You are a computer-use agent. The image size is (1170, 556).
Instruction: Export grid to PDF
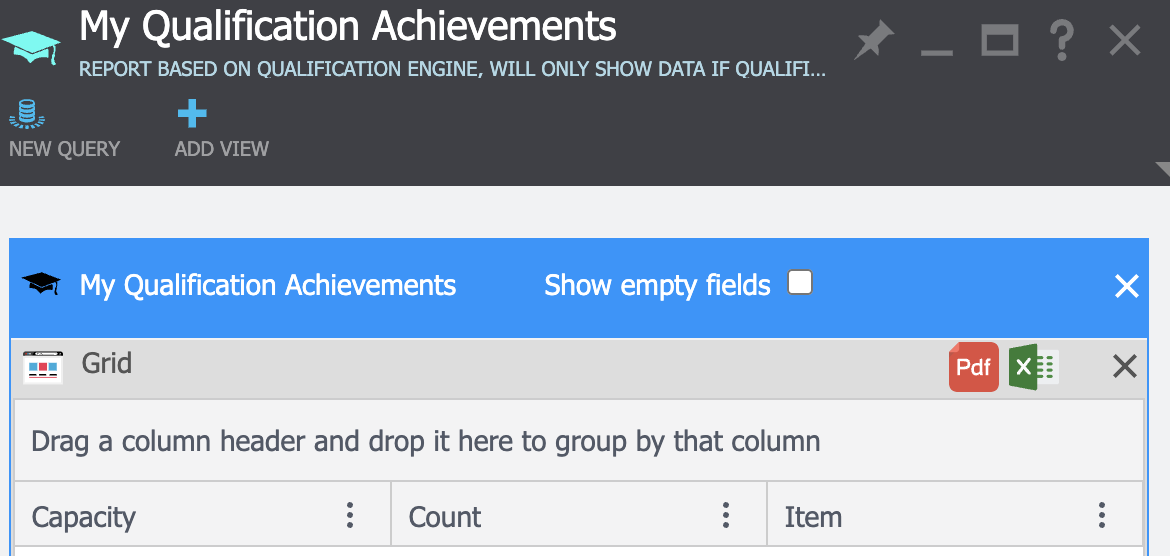tap(973, 367)
